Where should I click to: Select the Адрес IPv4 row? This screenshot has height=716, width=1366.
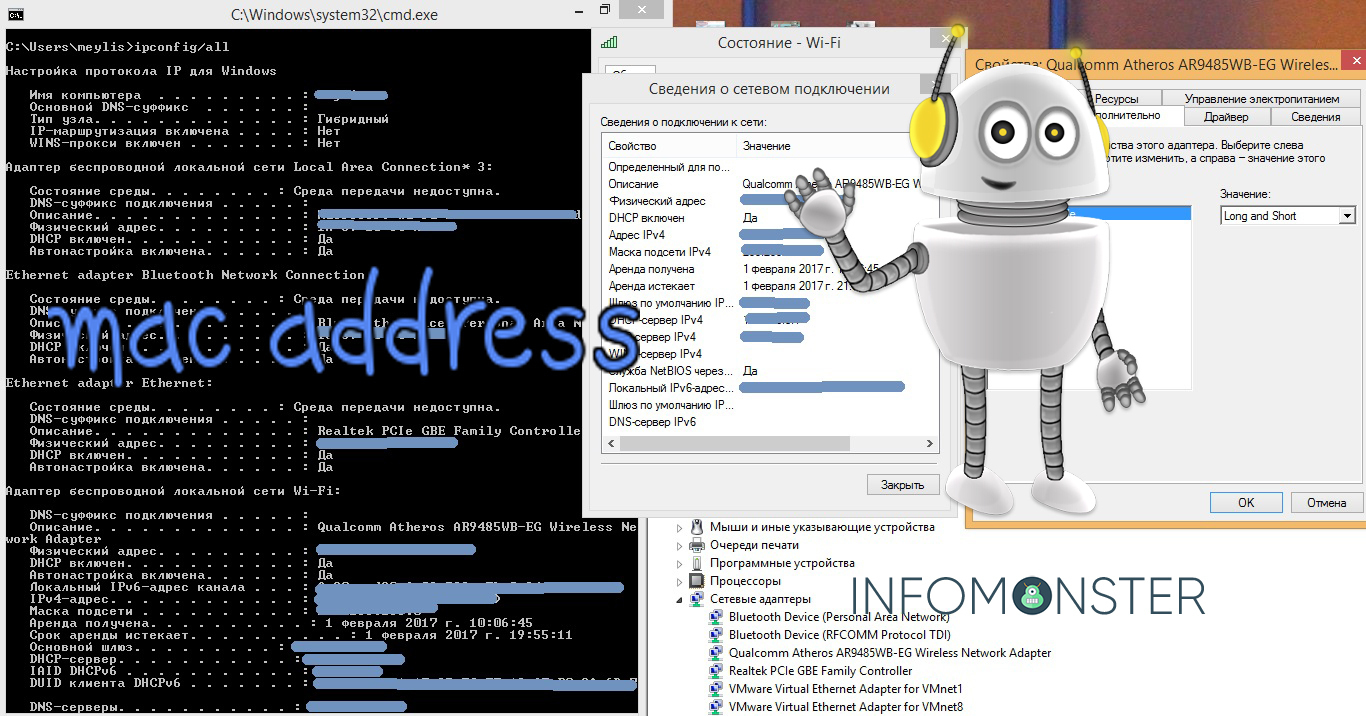click(769, 235)
